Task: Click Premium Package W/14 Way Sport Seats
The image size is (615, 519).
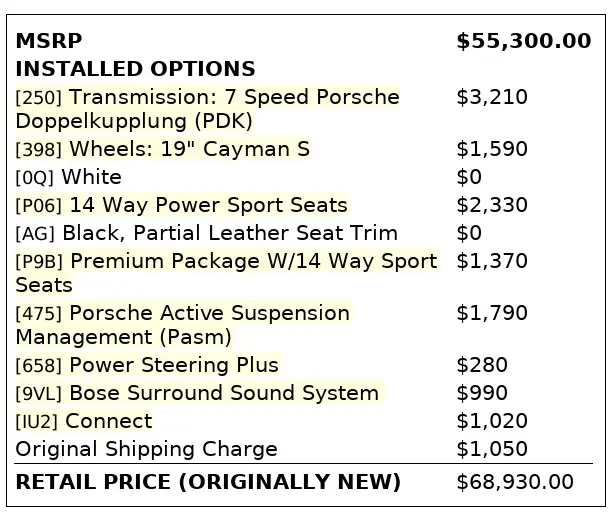Action: tap(253, 262)
